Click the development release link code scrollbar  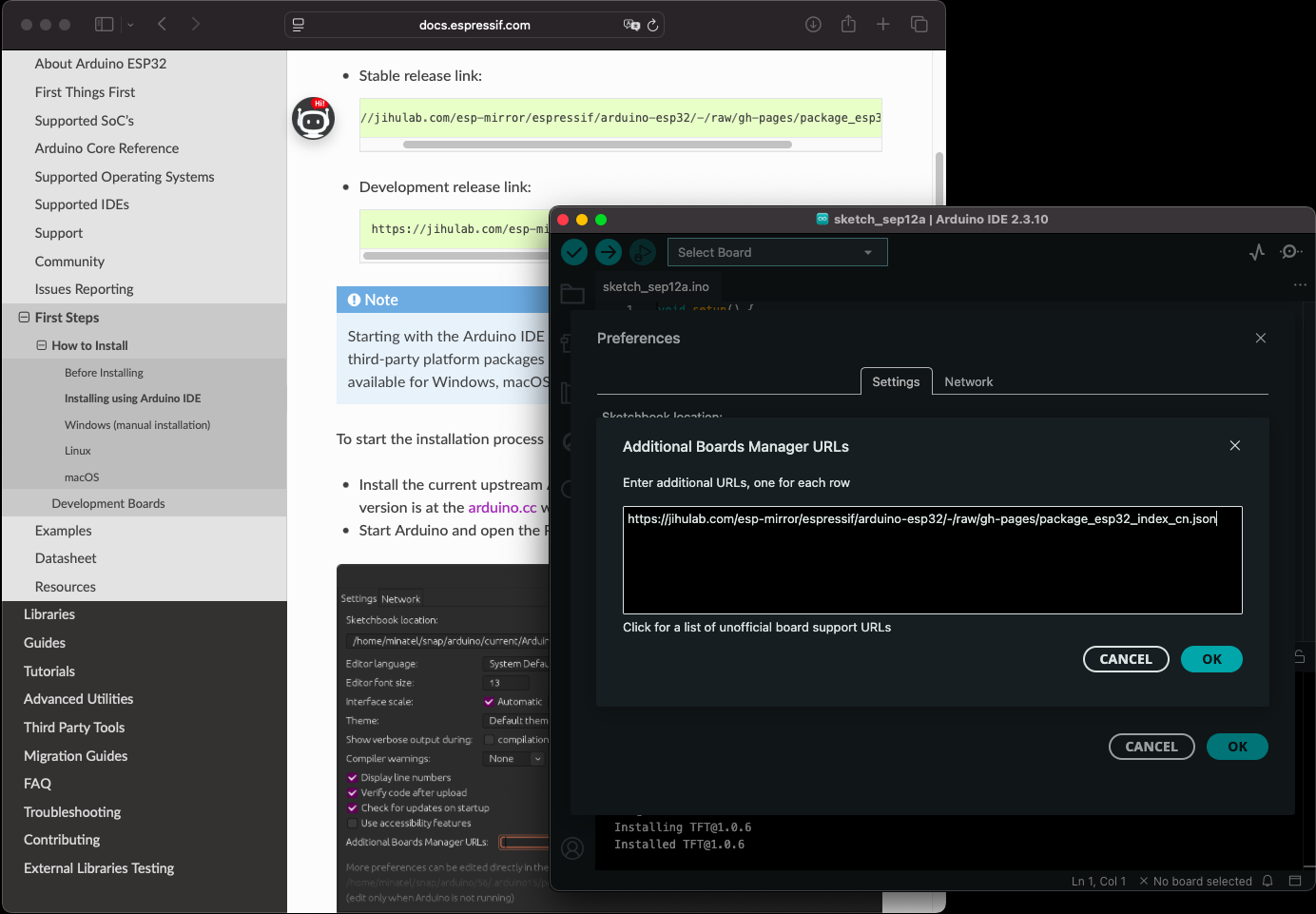point(456,256)
